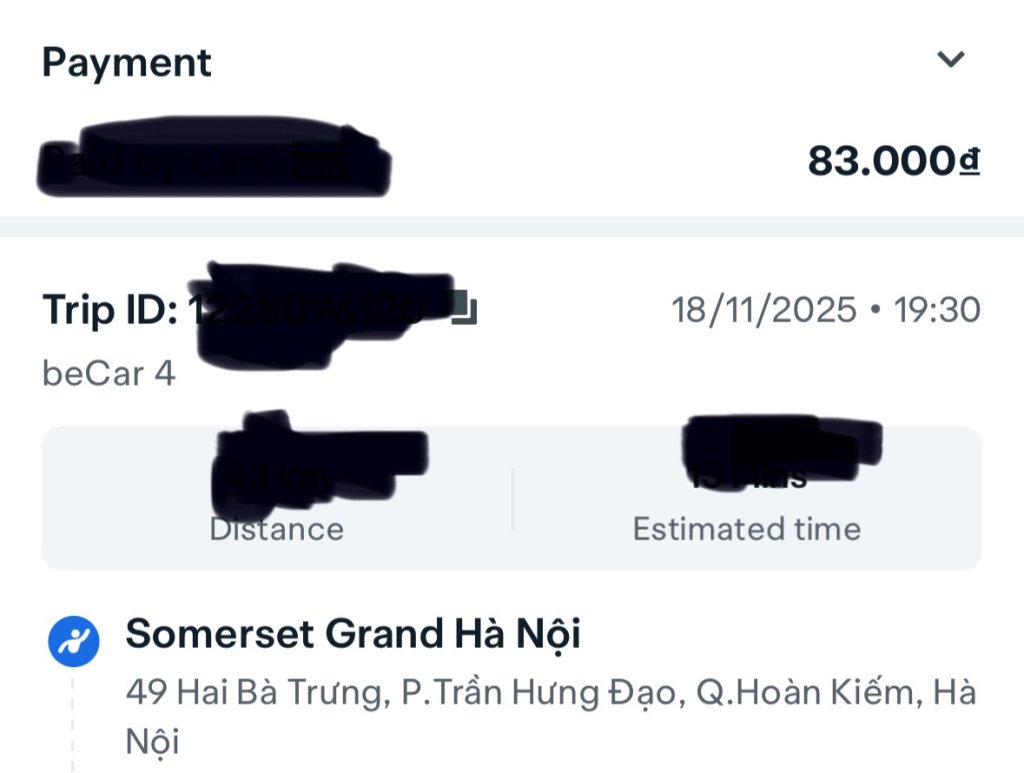Click the Trip ID label
Screen dimensions: 1024x773
pos(110,310)
